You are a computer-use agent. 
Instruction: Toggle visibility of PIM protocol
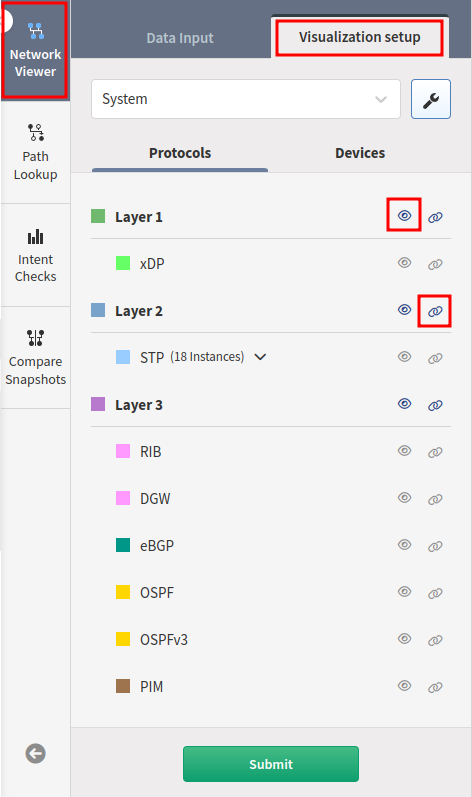pyautogui.click(x=404, y=685)
